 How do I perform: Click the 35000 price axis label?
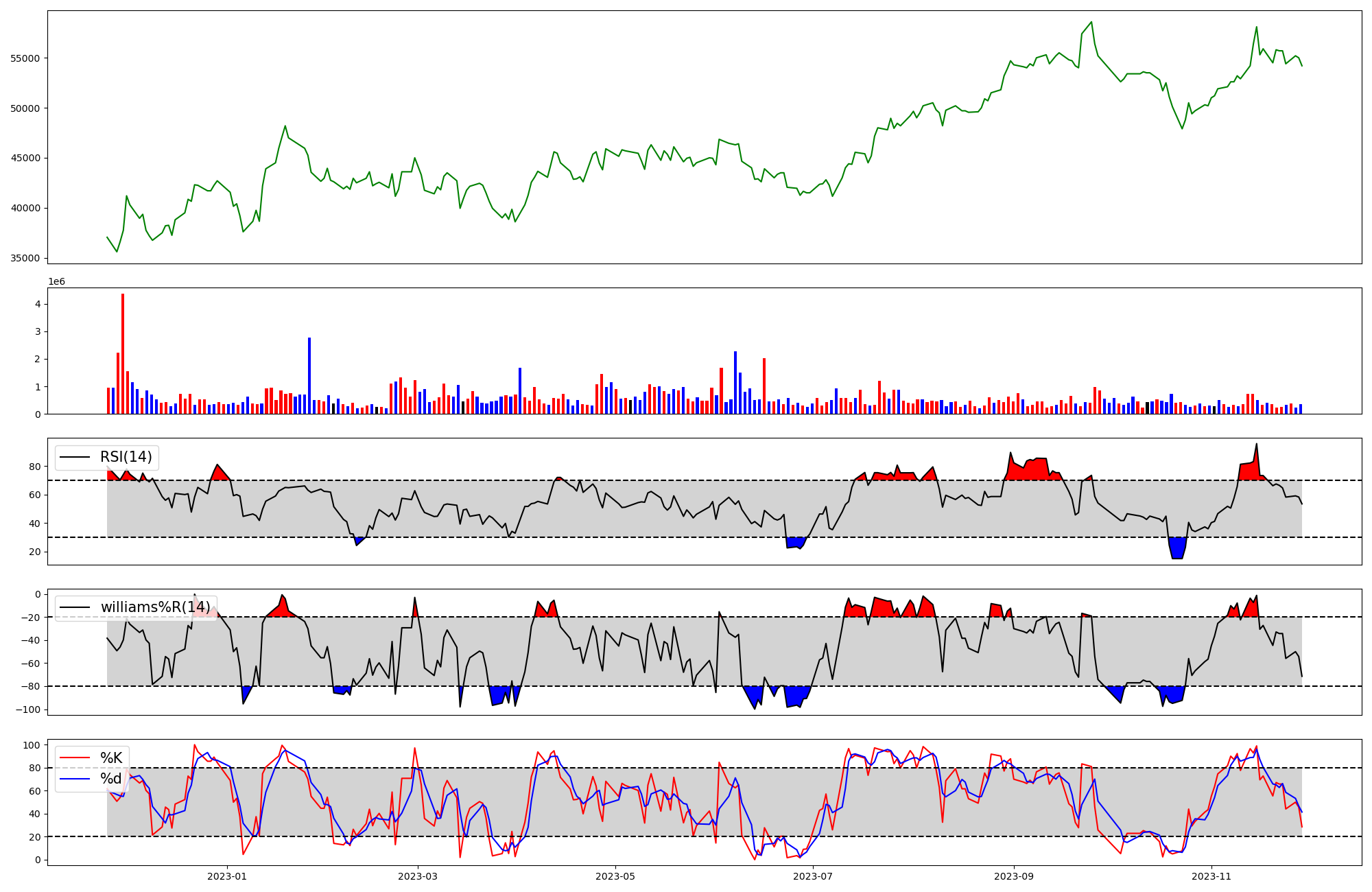(25, 259)
